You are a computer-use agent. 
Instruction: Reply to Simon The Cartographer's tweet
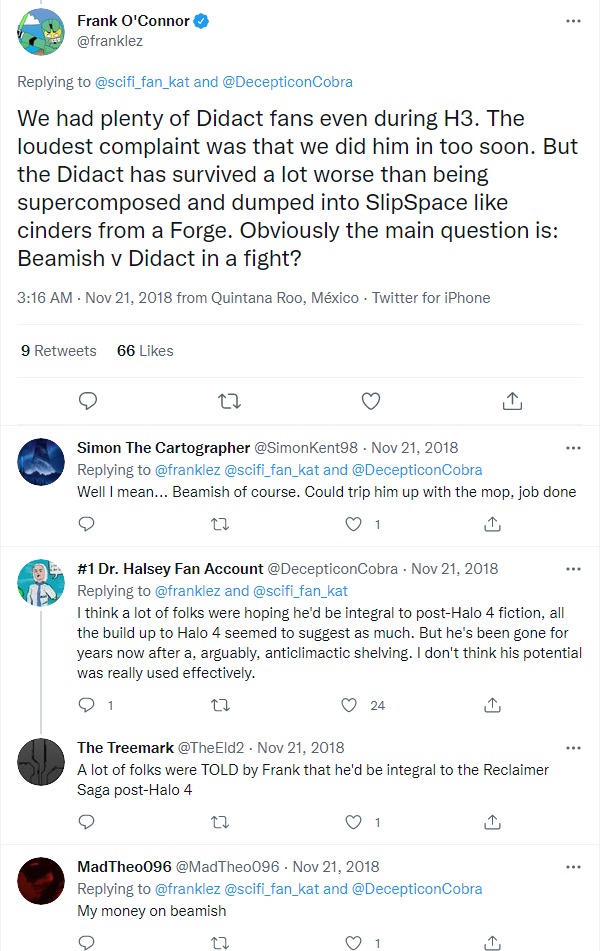pyautogui.click(x=87, y=524)
